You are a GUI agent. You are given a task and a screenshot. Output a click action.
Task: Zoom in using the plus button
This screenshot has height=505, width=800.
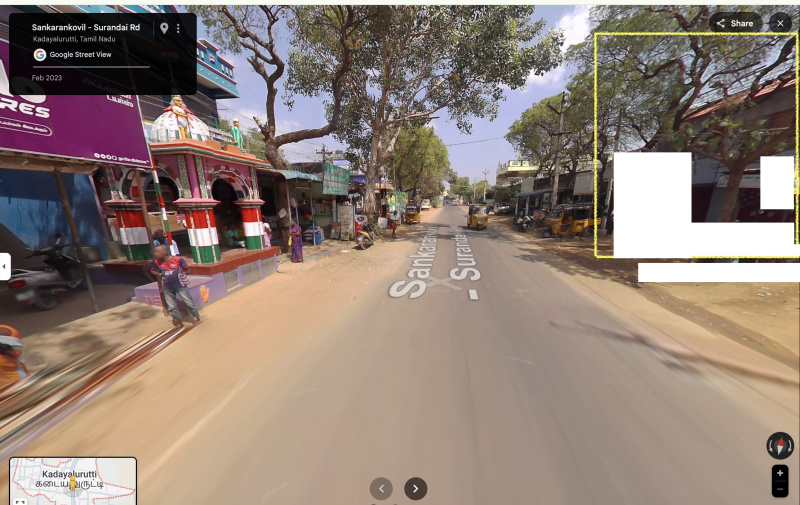[780, 472]
